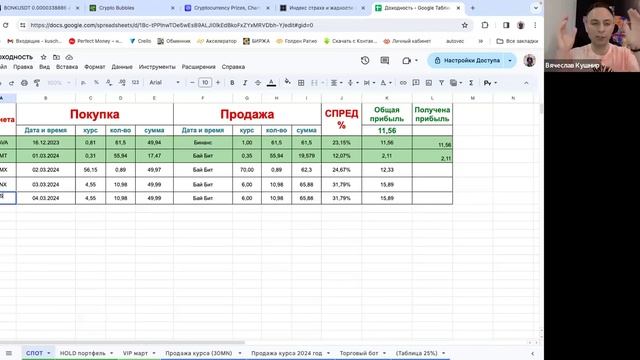Image resolution: width=640 pixels, height=360 pixels.
Task: Open the Расширения menu
Action: pos(198,67)
